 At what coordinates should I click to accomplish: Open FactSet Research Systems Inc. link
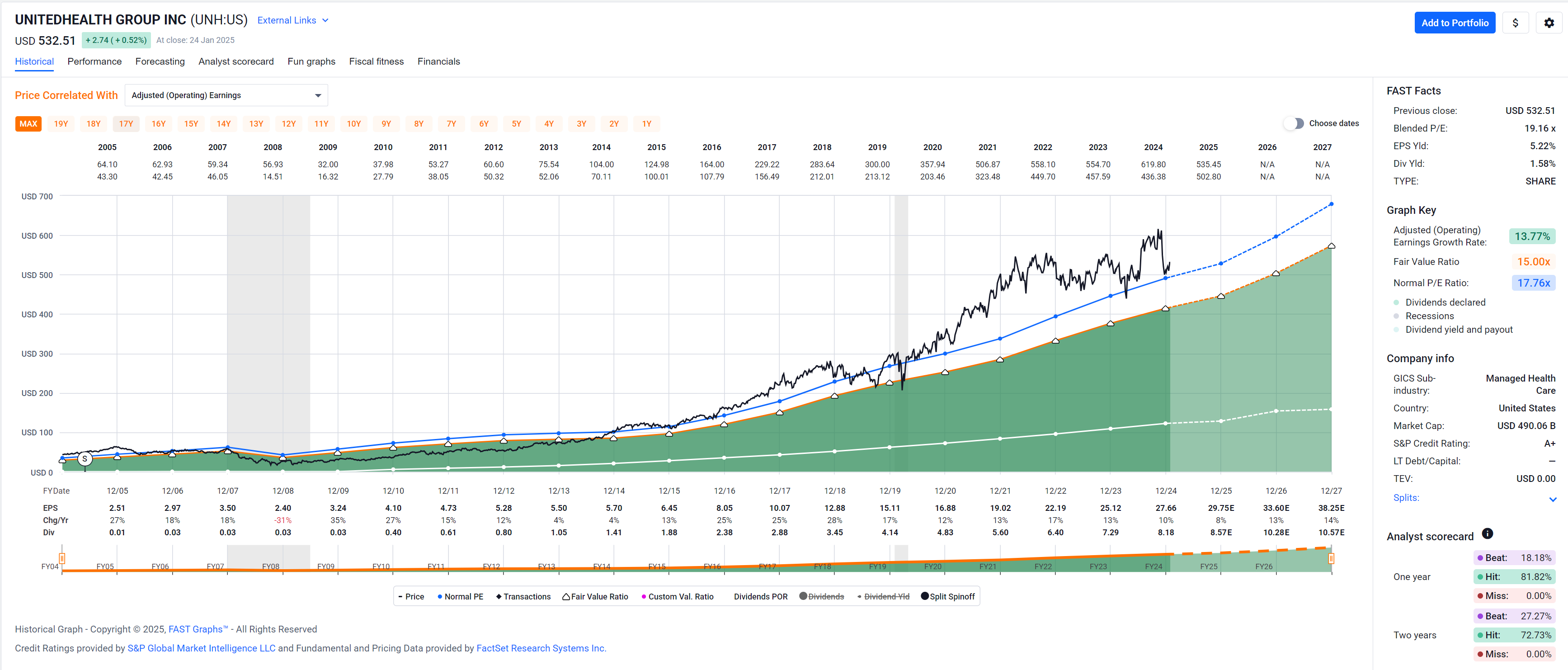[541, 648]
